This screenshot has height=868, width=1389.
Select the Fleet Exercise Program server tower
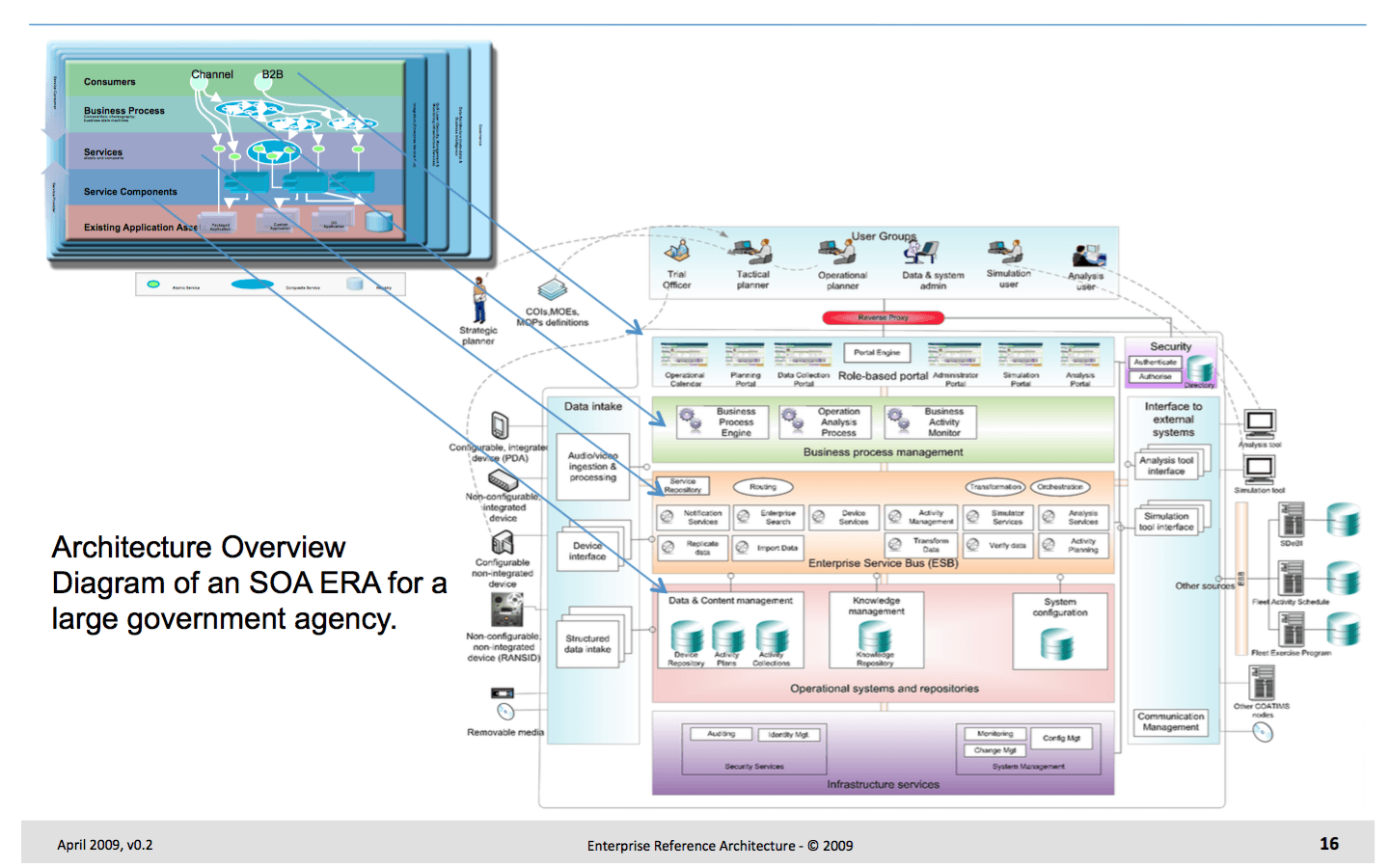point(1292,629)
